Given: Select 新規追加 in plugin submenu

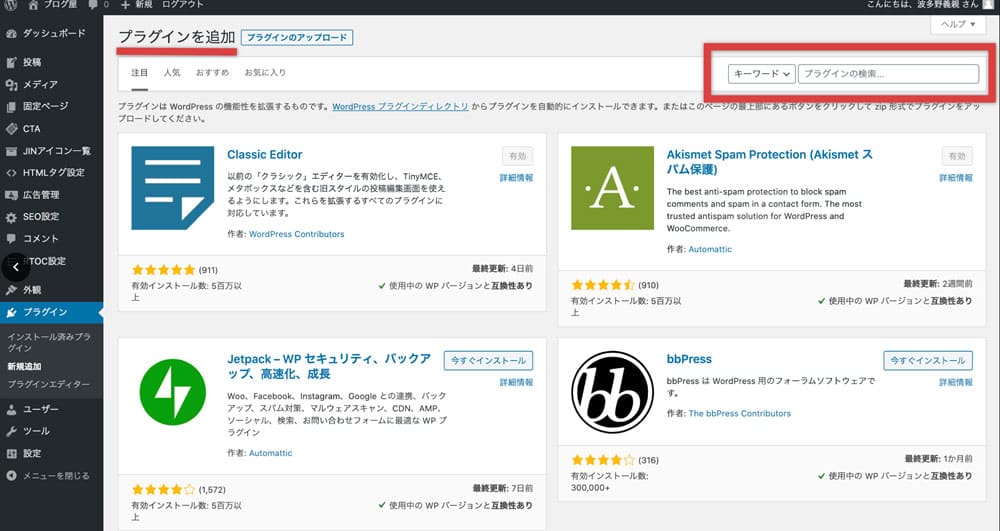Looking at the screenshot, I should coord(24,367).
